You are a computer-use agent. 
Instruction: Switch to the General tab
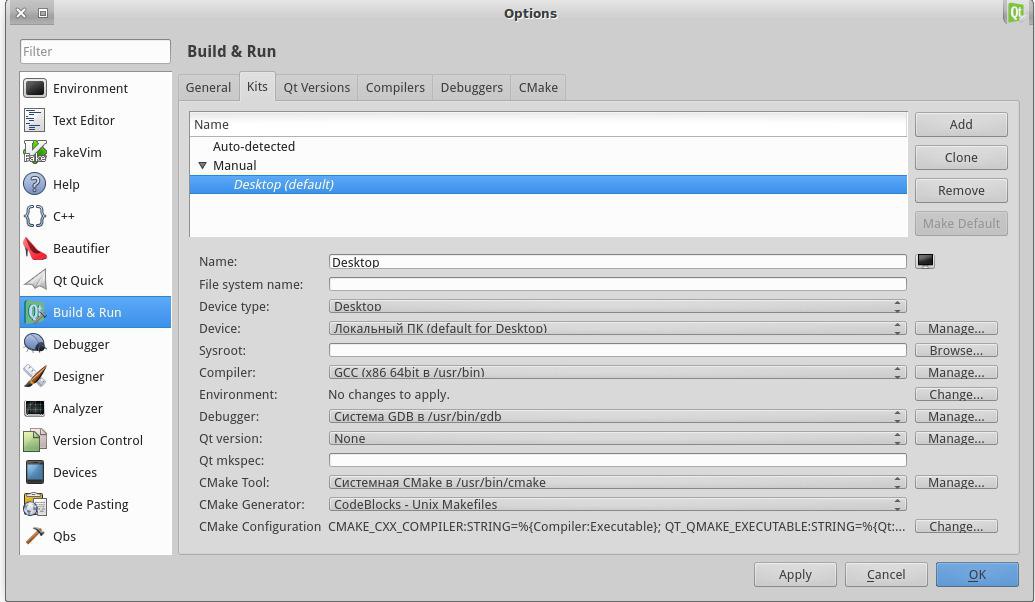[x=209, y=87]
